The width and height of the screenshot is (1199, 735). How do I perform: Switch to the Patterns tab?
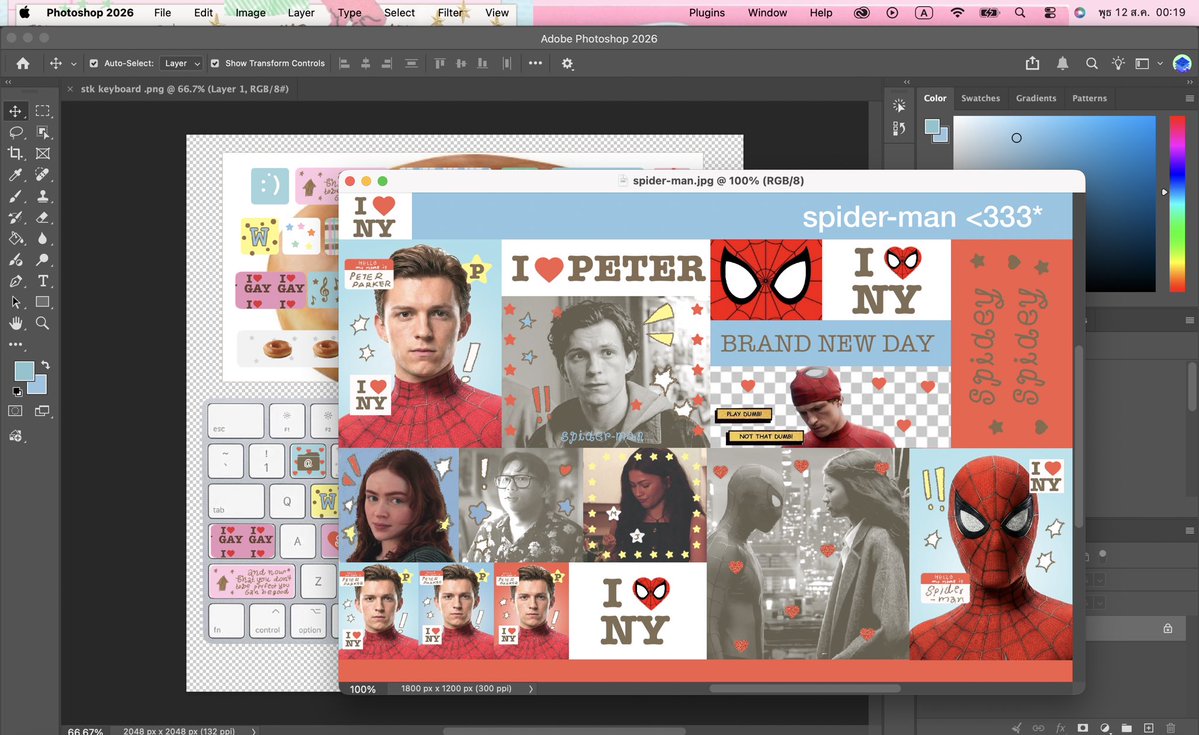point(1089,98)
